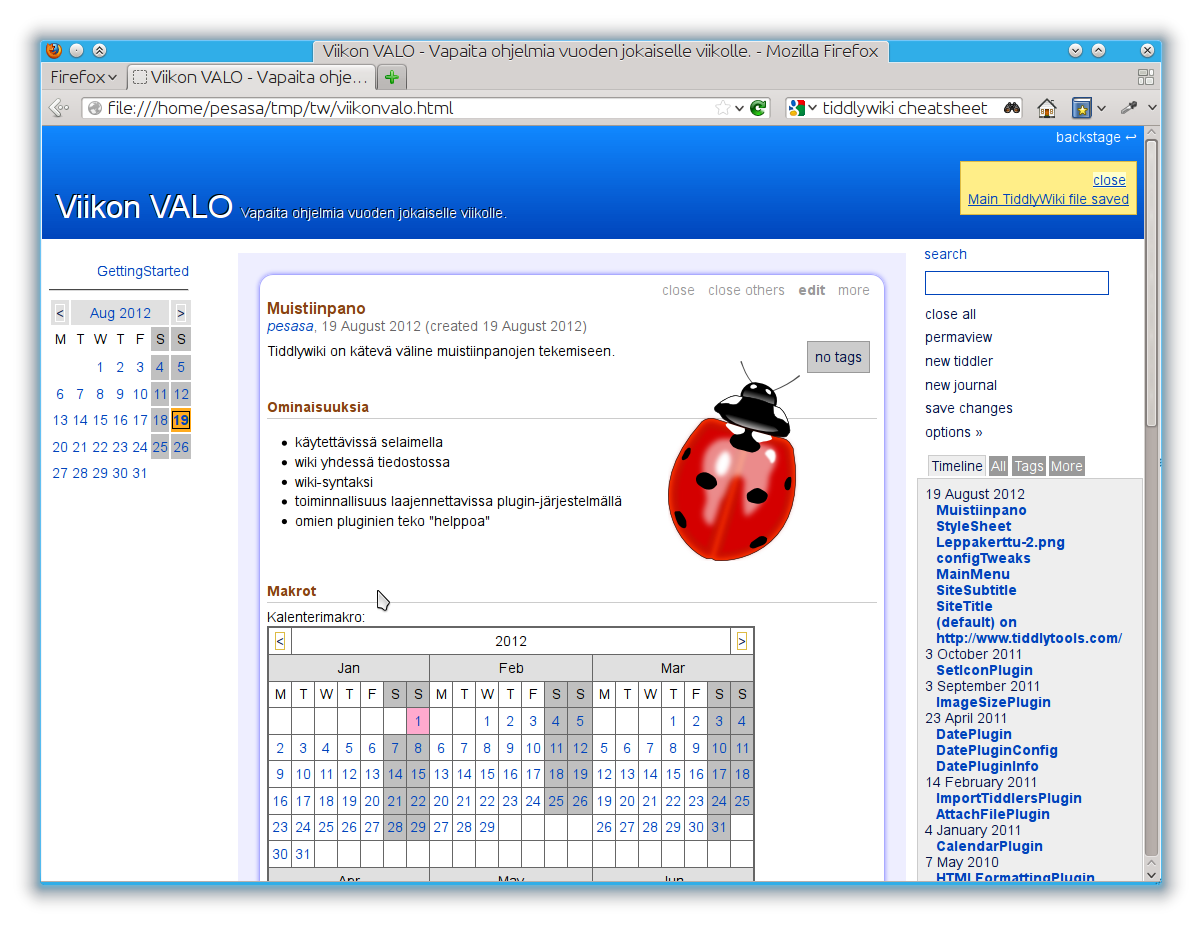
Task: Open the Google search engine selector
Action: [802, 108]
